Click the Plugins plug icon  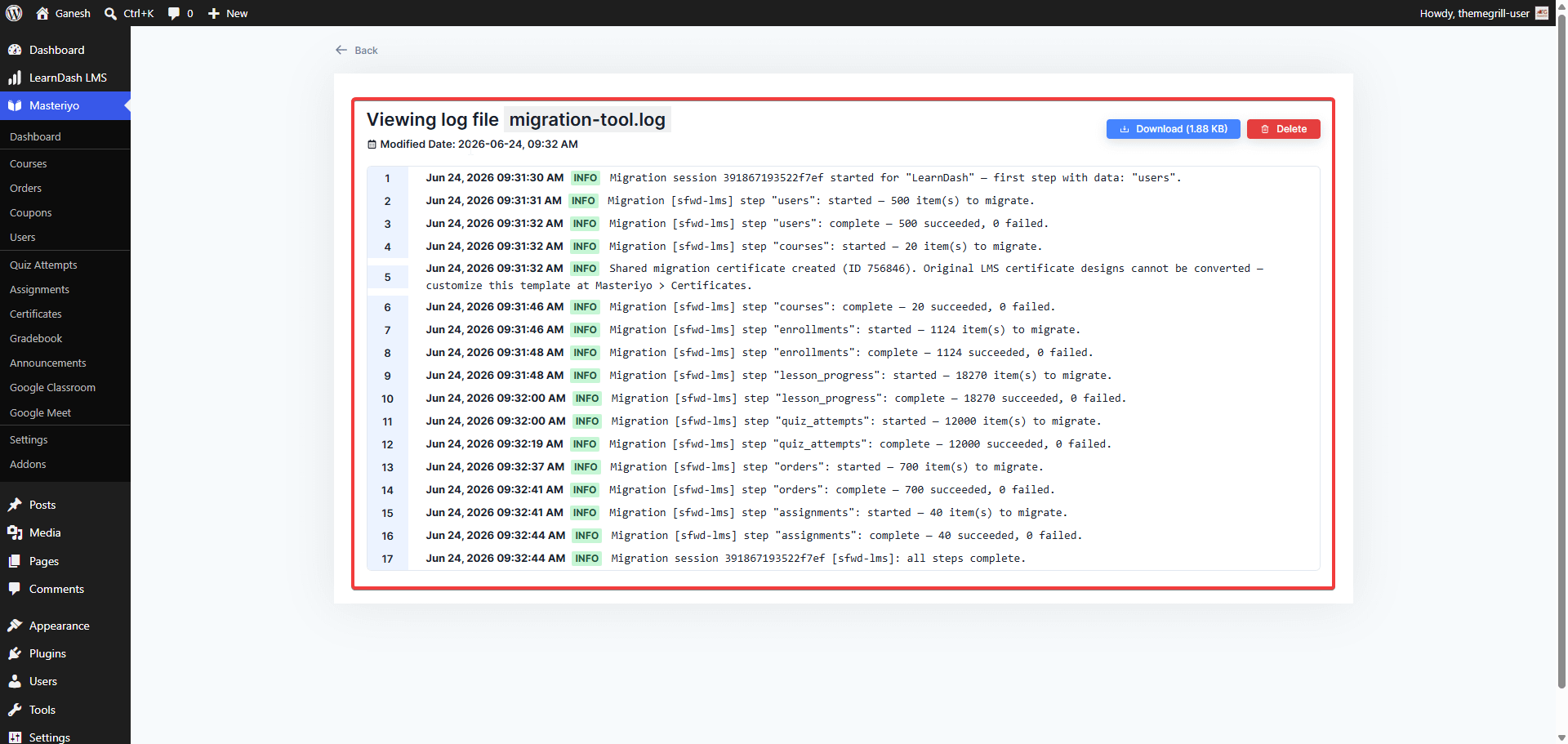(x=15, y=653)
